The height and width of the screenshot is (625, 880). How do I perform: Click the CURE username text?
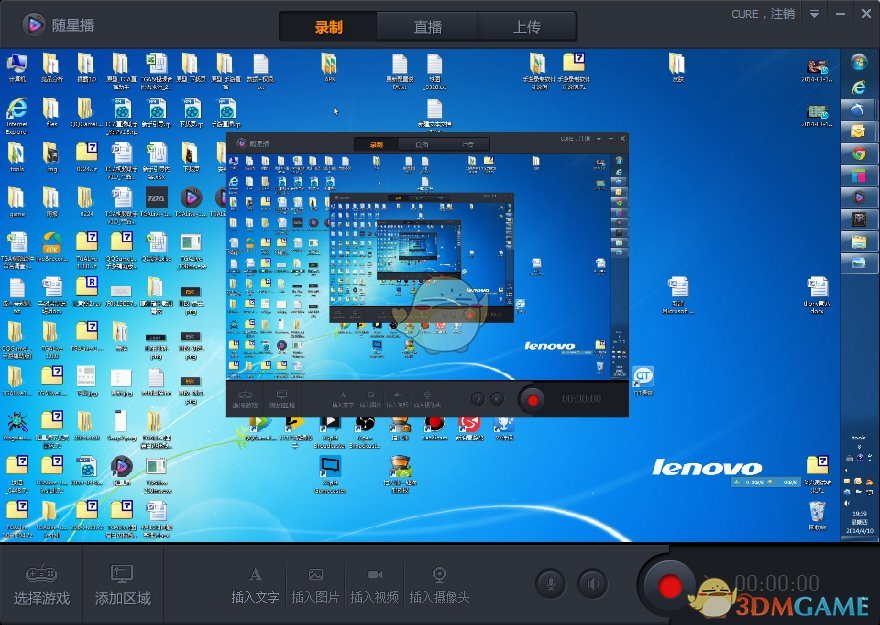tap(745, 14)
